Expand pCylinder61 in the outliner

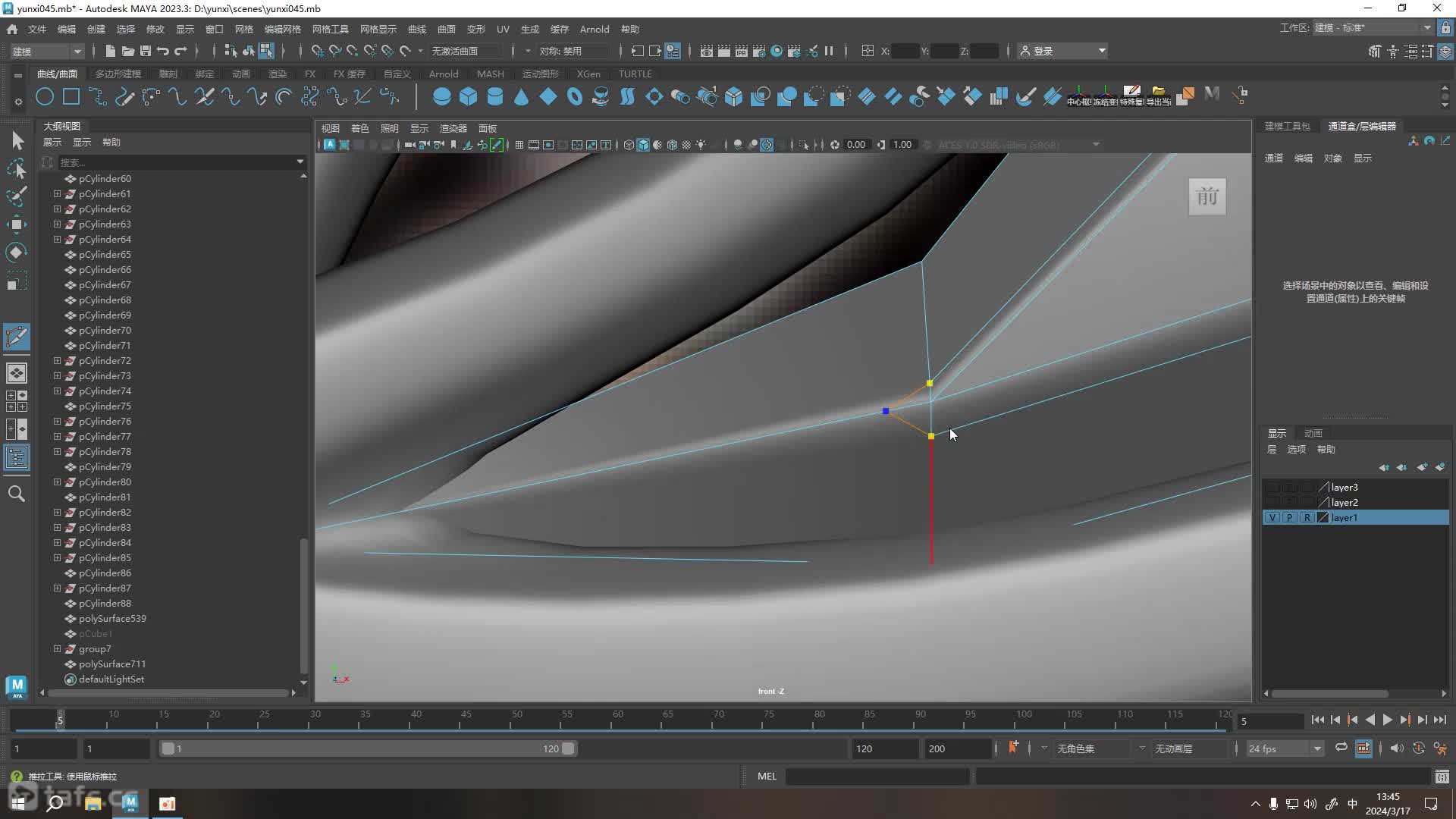tap(57, 194)
